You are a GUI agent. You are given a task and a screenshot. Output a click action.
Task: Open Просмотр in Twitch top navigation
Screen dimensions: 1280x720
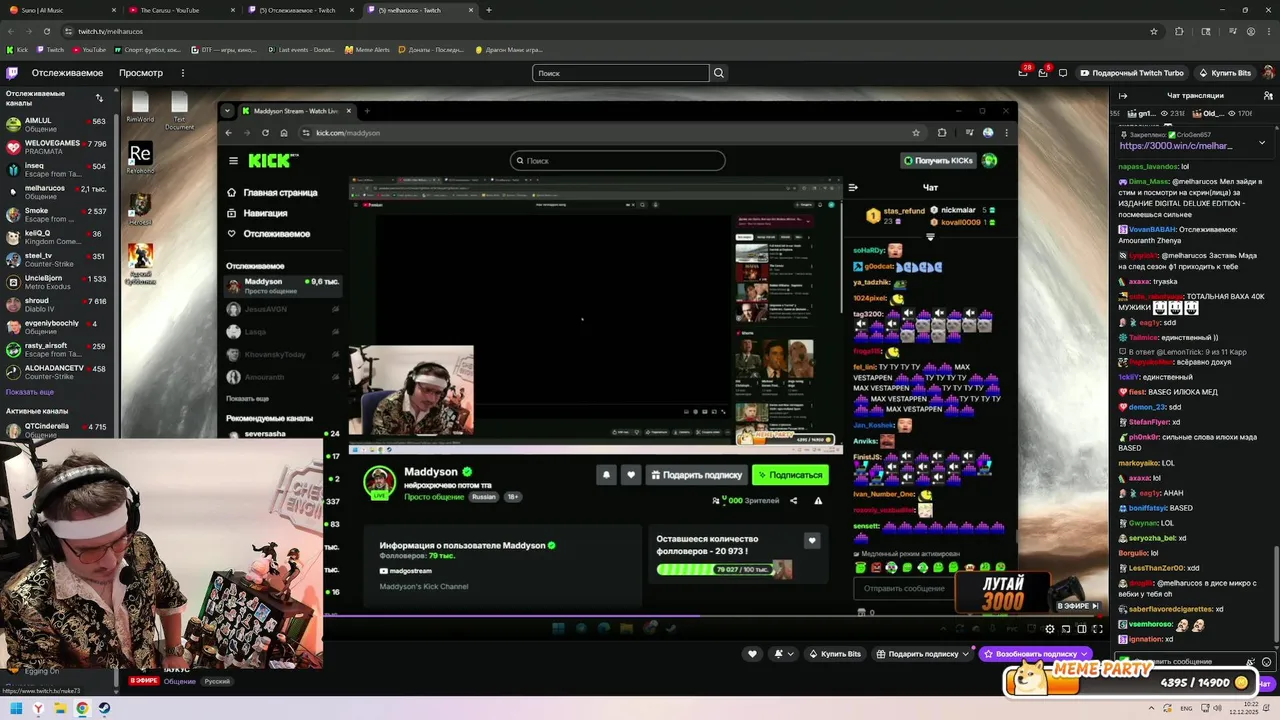coord(141,73)
